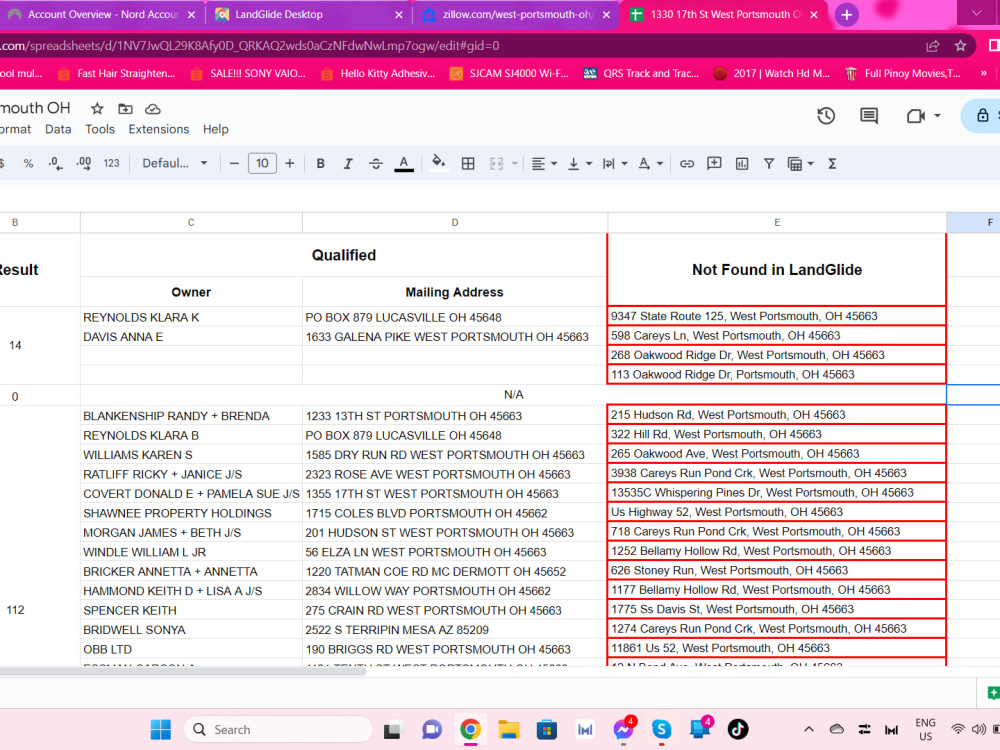Open the Extensions menu
1000x750 pixels.
coord(159,129)
